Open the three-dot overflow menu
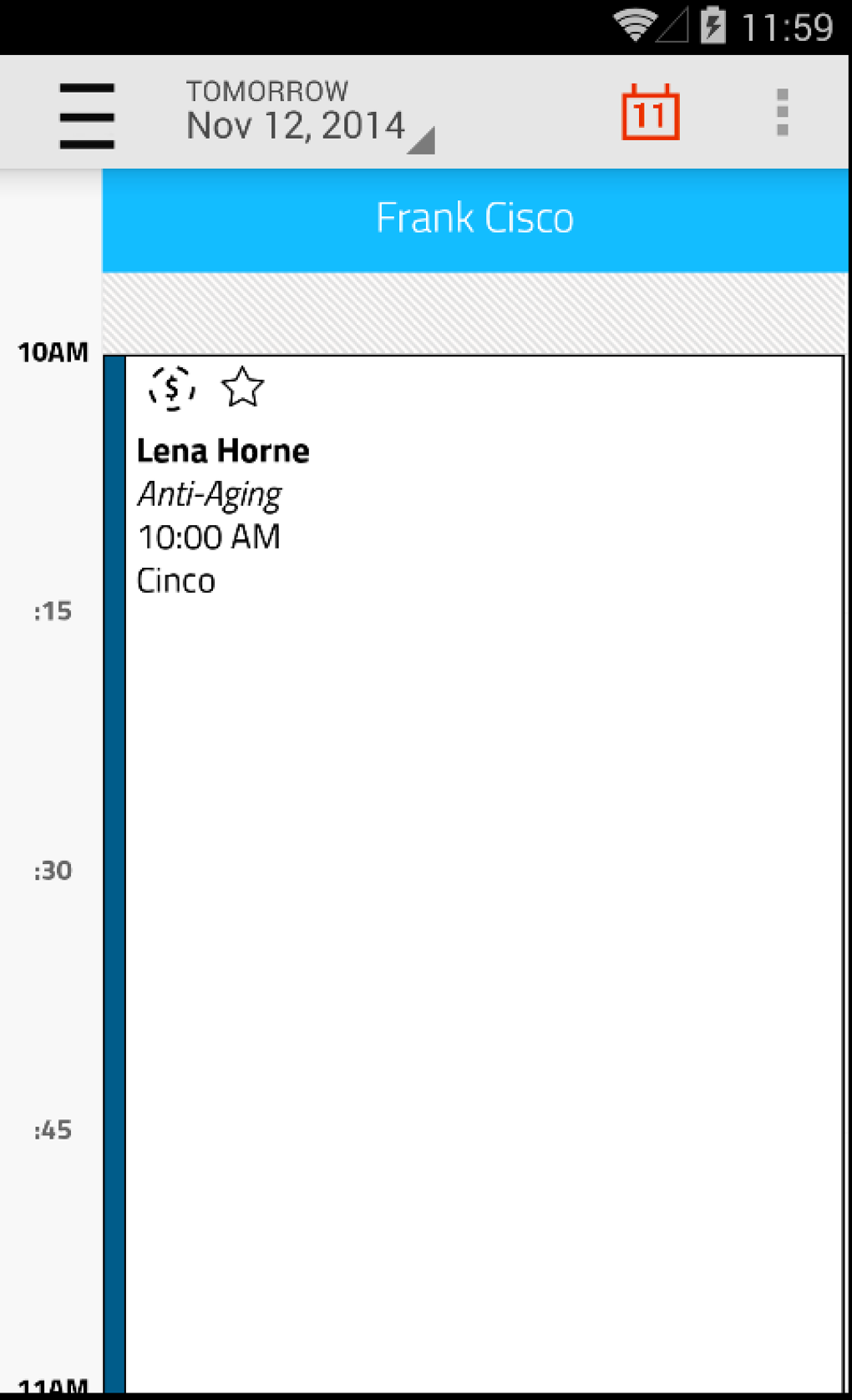The height and width of the screenshot is (1400, 852). (782, 113)
